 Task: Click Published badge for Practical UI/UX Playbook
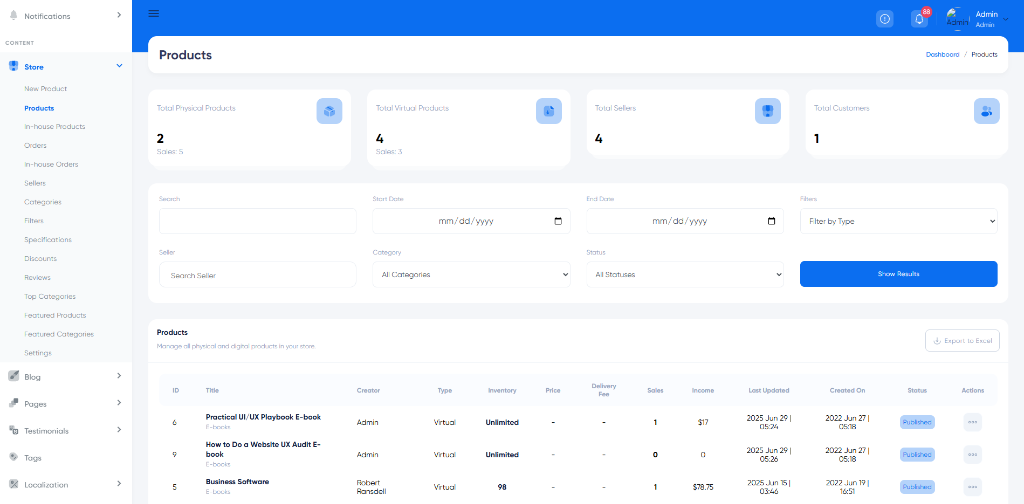(917, 422)
